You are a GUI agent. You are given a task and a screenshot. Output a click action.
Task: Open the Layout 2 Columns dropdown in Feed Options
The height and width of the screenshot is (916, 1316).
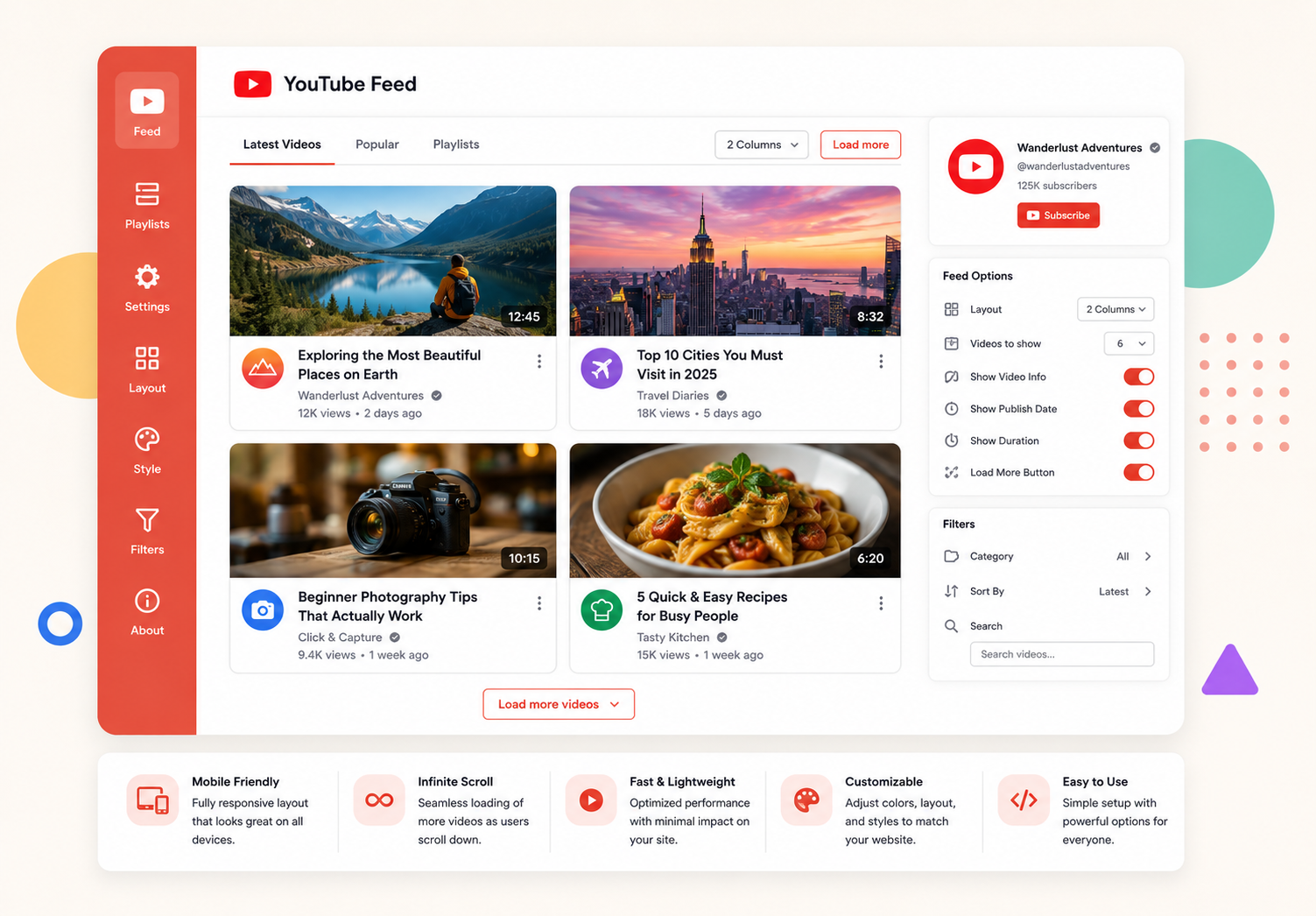click(x=1115, y=309)
